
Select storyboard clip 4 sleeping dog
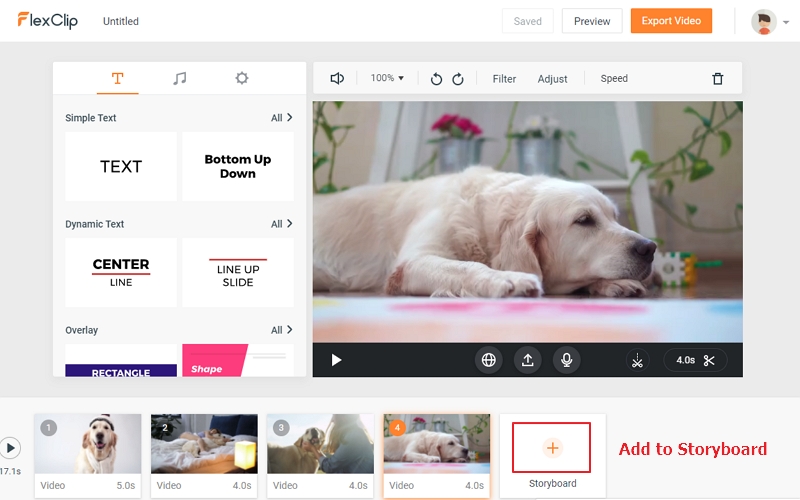(x=437, y=456)
